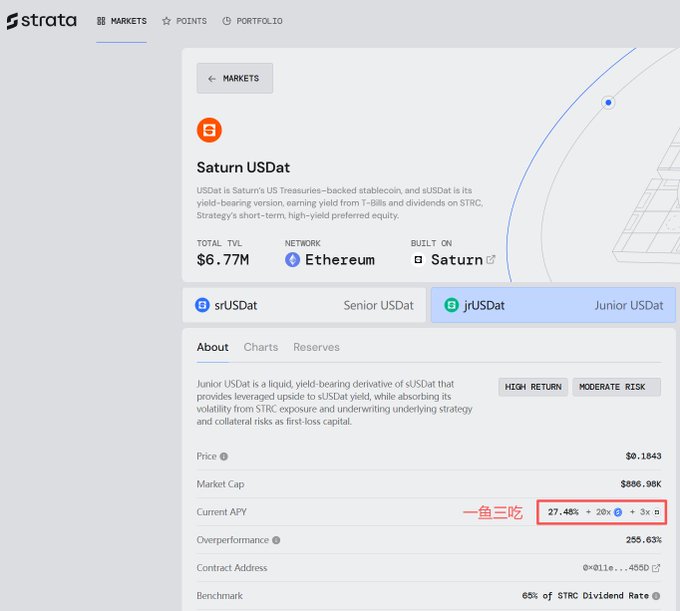The image size is (680, 611).
Task: Click the contract address 0x011e...455D
Action: [x=615, y=568]
